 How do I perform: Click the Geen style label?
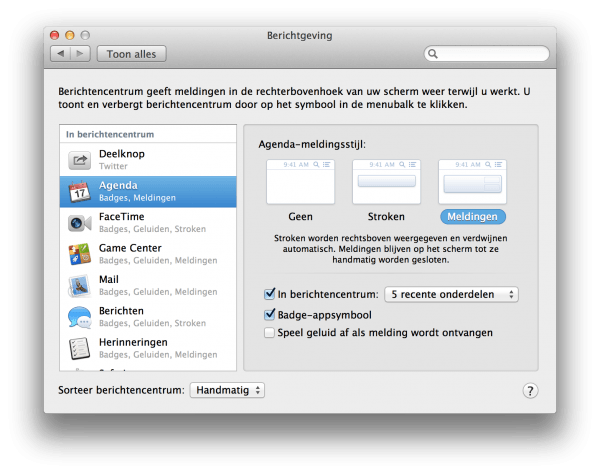tap(300, 217)
